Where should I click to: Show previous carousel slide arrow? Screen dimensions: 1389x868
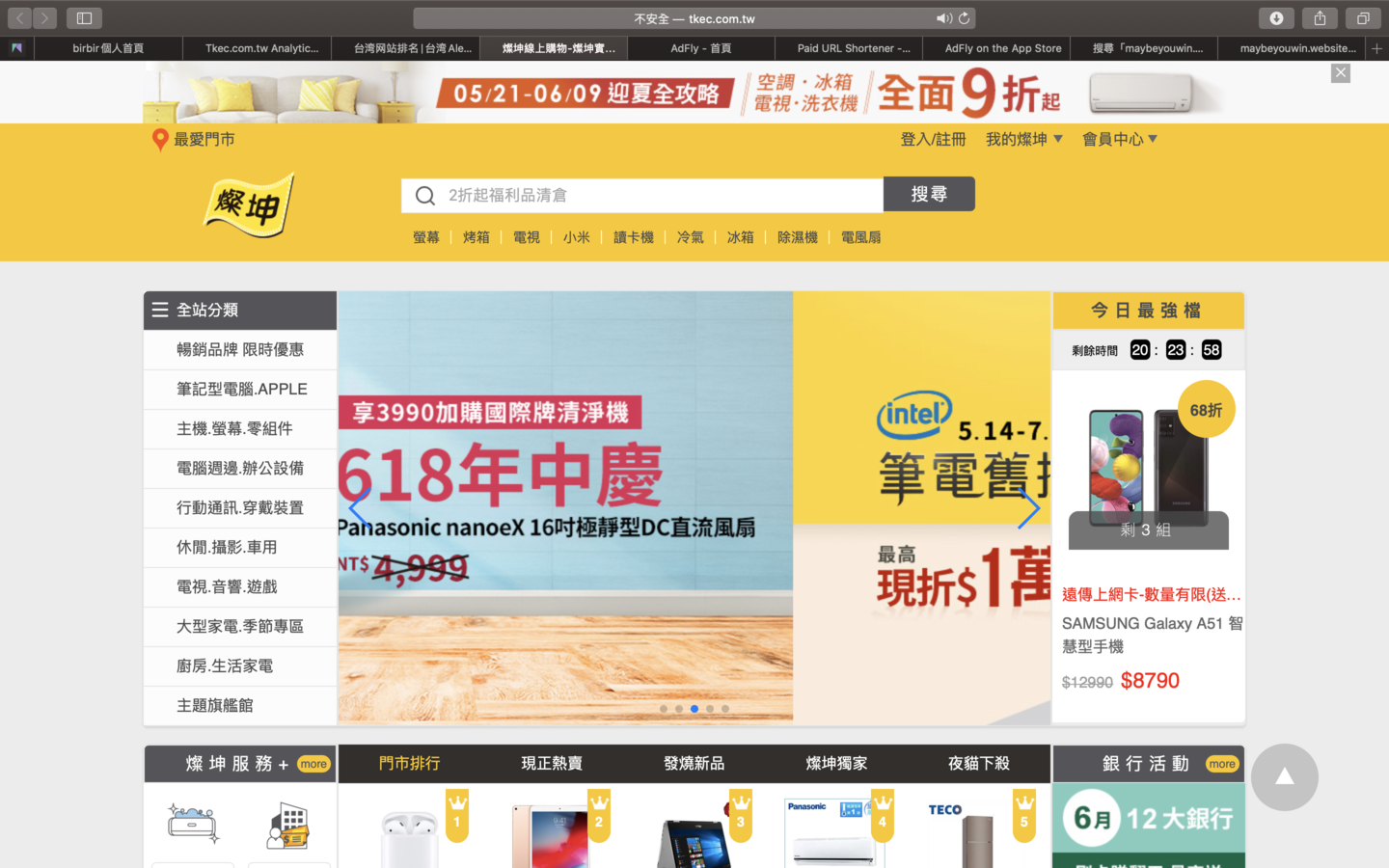[359, 508]
